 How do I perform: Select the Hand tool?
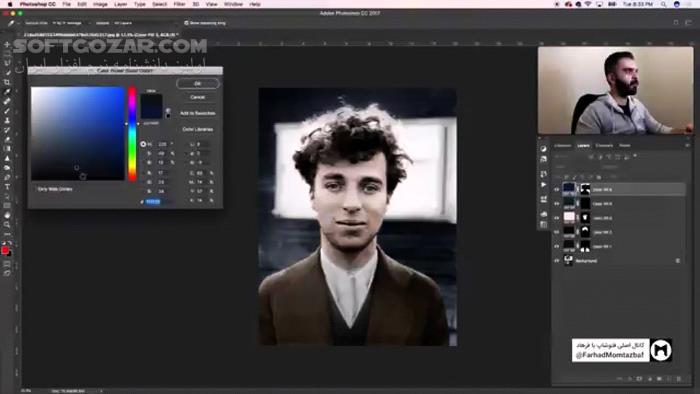point(7,215)
